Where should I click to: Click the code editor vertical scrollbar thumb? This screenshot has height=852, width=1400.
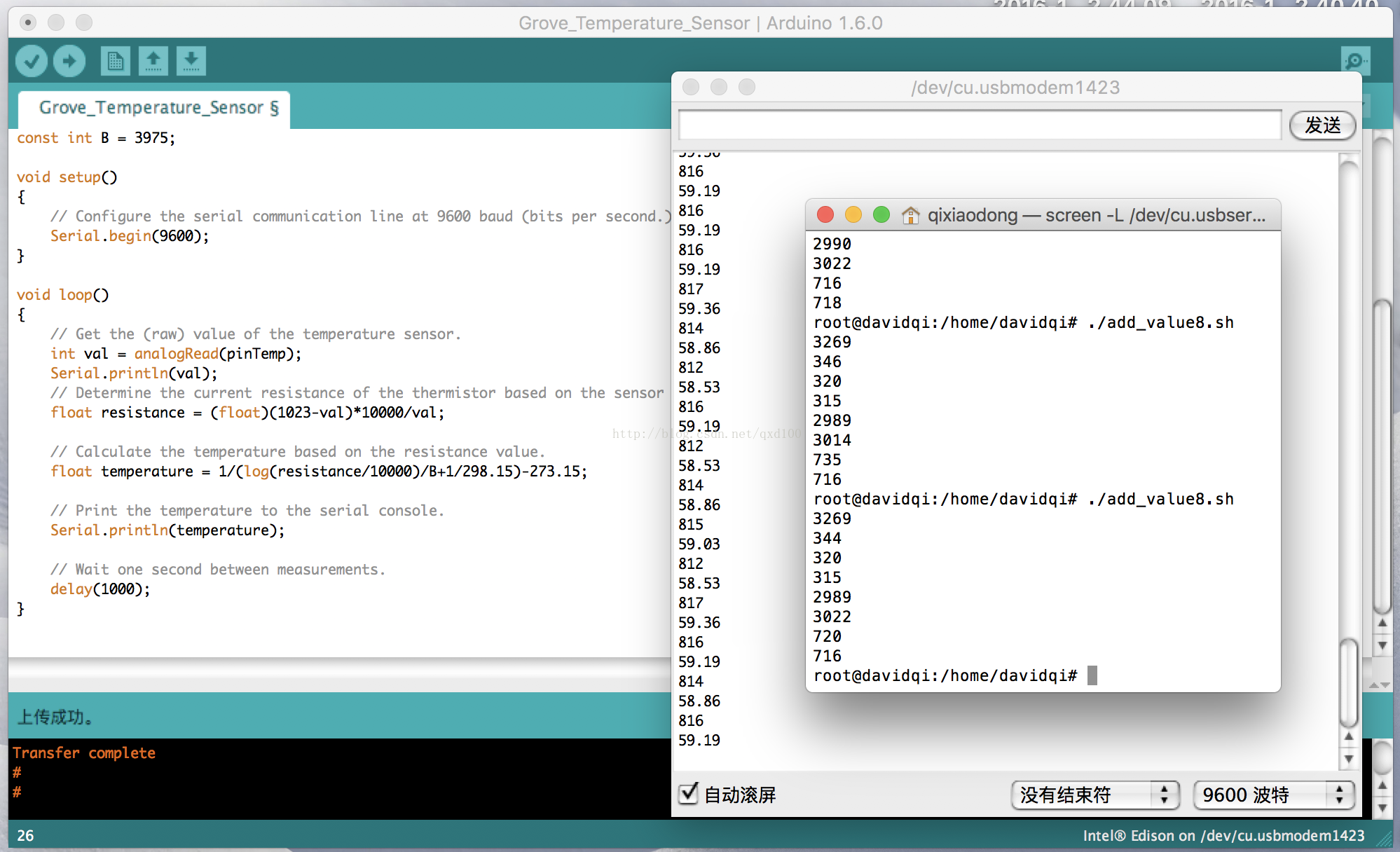(x=1382, y=457)
